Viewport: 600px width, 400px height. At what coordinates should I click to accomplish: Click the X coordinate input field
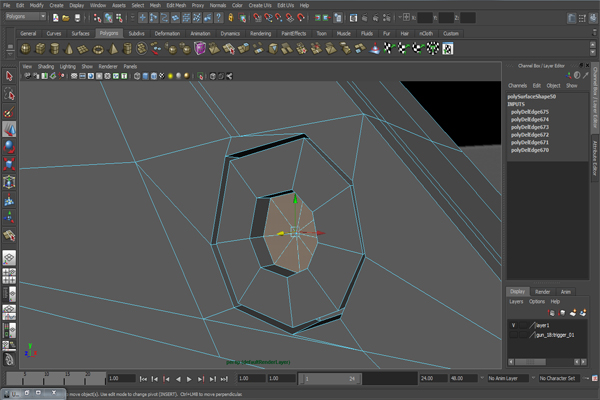424,18
